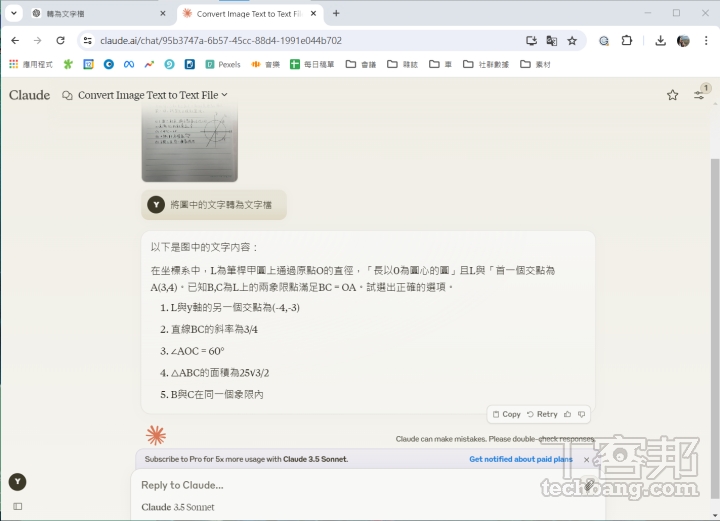The height and width of the screenshot is (521, 720).
Task: Open site information icon in address bar
Action: pyautogui.click(x=87, y=40)
